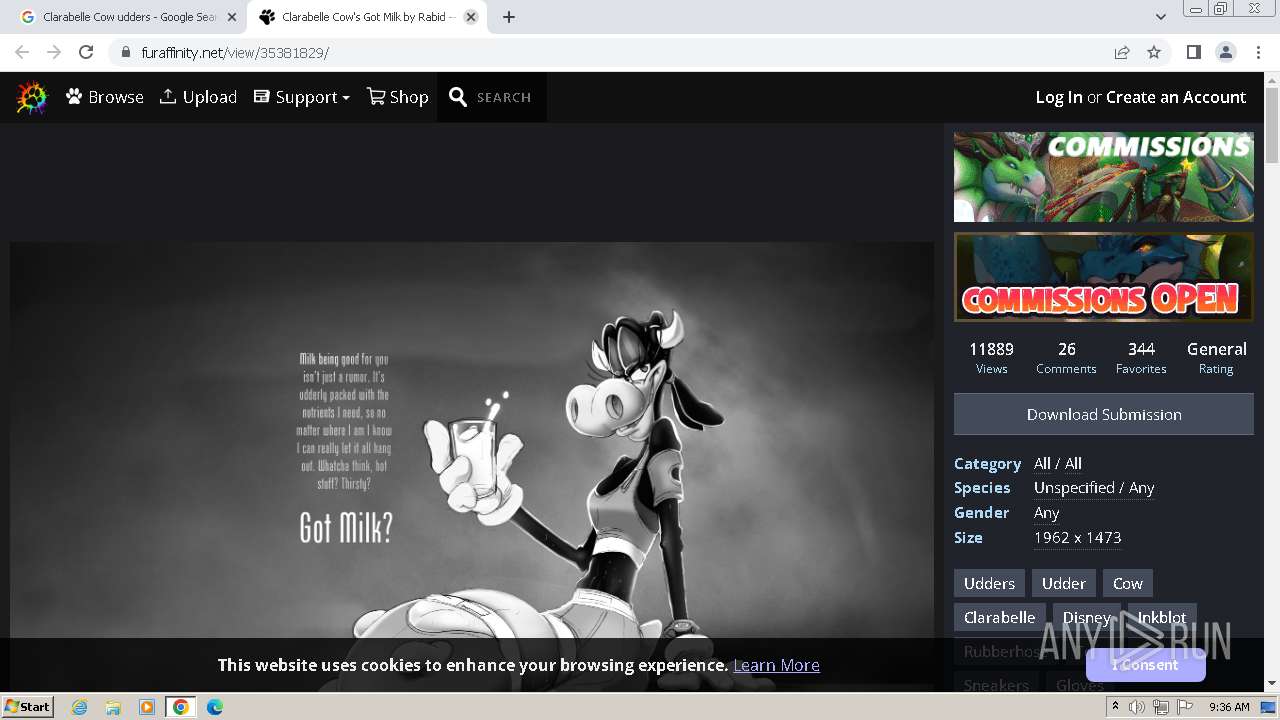The height and width of the screenshot is (720, 1280).
Task: Open a new browser tab
Action: [509, 17]
